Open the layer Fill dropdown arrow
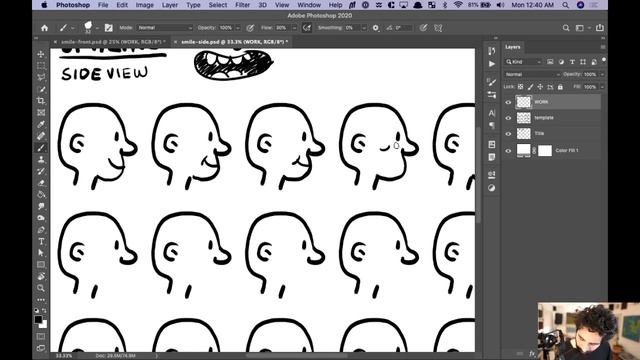This screenshot has height=360, width=640. click(602, 87)
